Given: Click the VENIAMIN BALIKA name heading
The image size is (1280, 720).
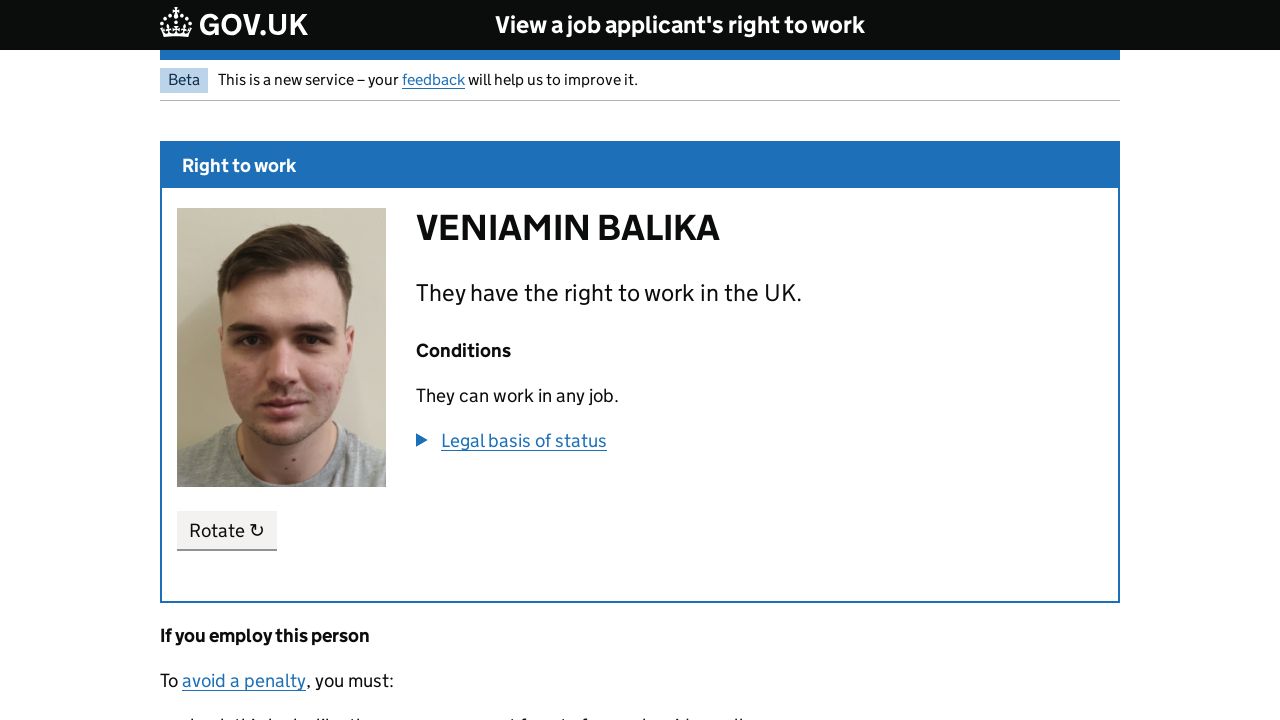Looking at the screenshot, I should click(x=567, y=228).
